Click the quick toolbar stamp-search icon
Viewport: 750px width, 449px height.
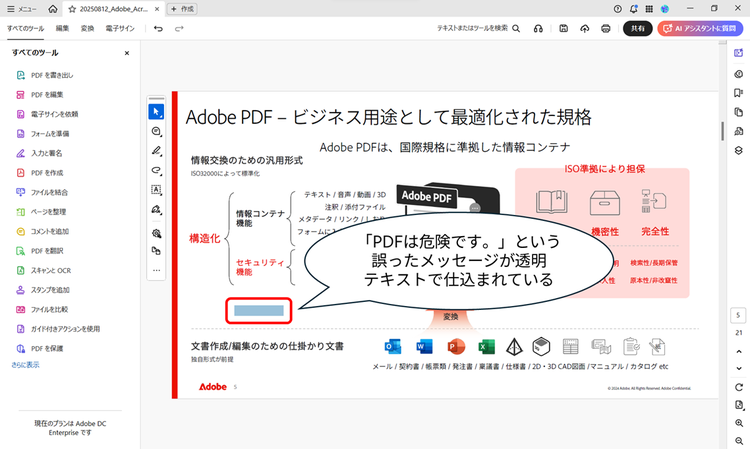pos(156,233)
